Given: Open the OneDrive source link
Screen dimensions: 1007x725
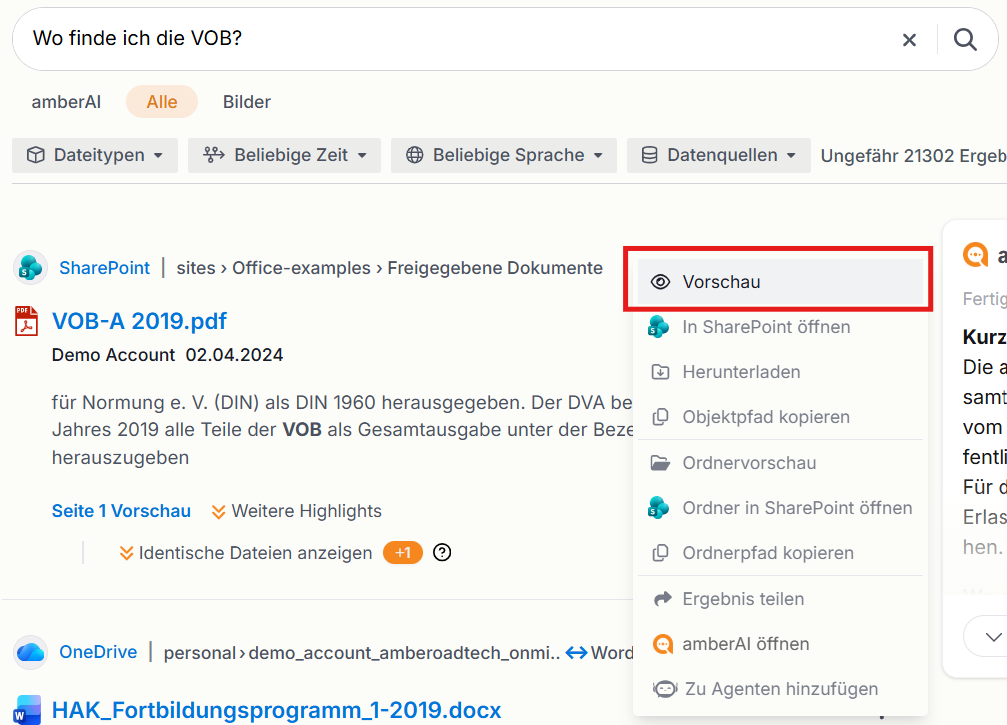Looking at the screenshot, I should pos(98,652).
